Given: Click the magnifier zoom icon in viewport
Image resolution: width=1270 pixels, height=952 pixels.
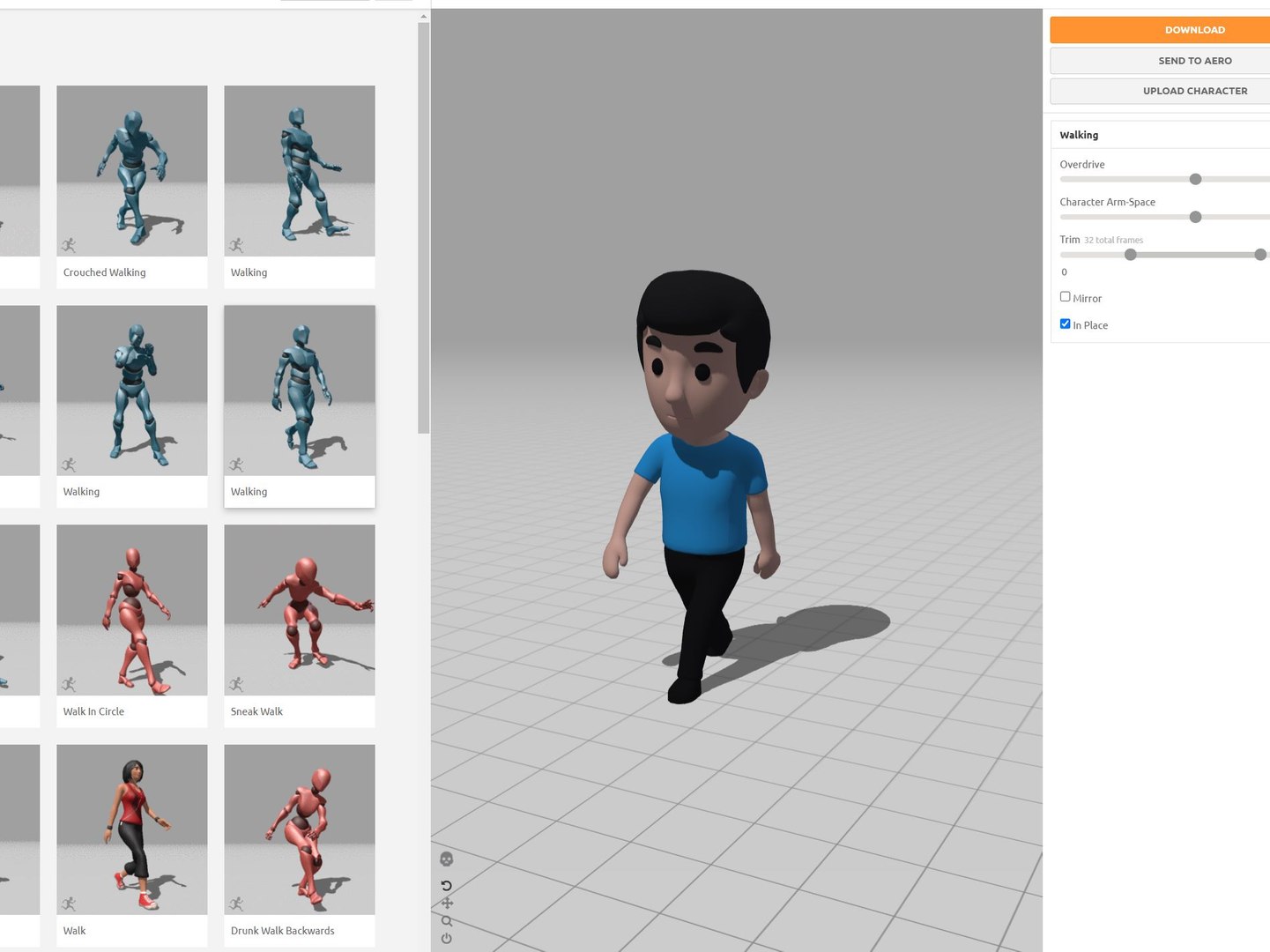Looking at the screenshot, I should 447,921.
